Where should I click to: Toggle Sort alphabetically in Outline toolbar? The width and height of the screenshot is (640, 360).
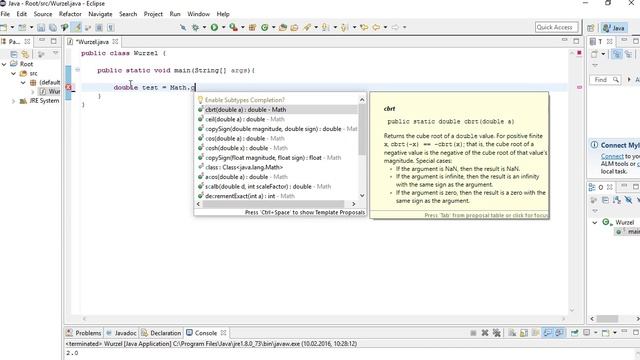click(x=617, y=200)
